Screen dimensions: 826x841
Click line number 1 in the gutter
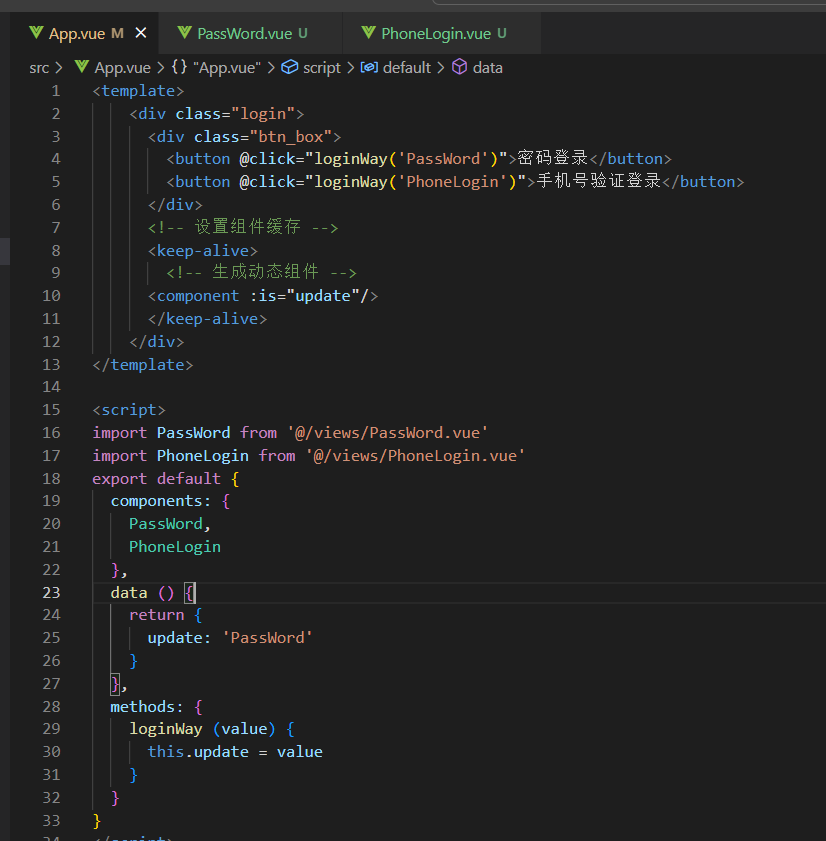[x=56, y=91]
